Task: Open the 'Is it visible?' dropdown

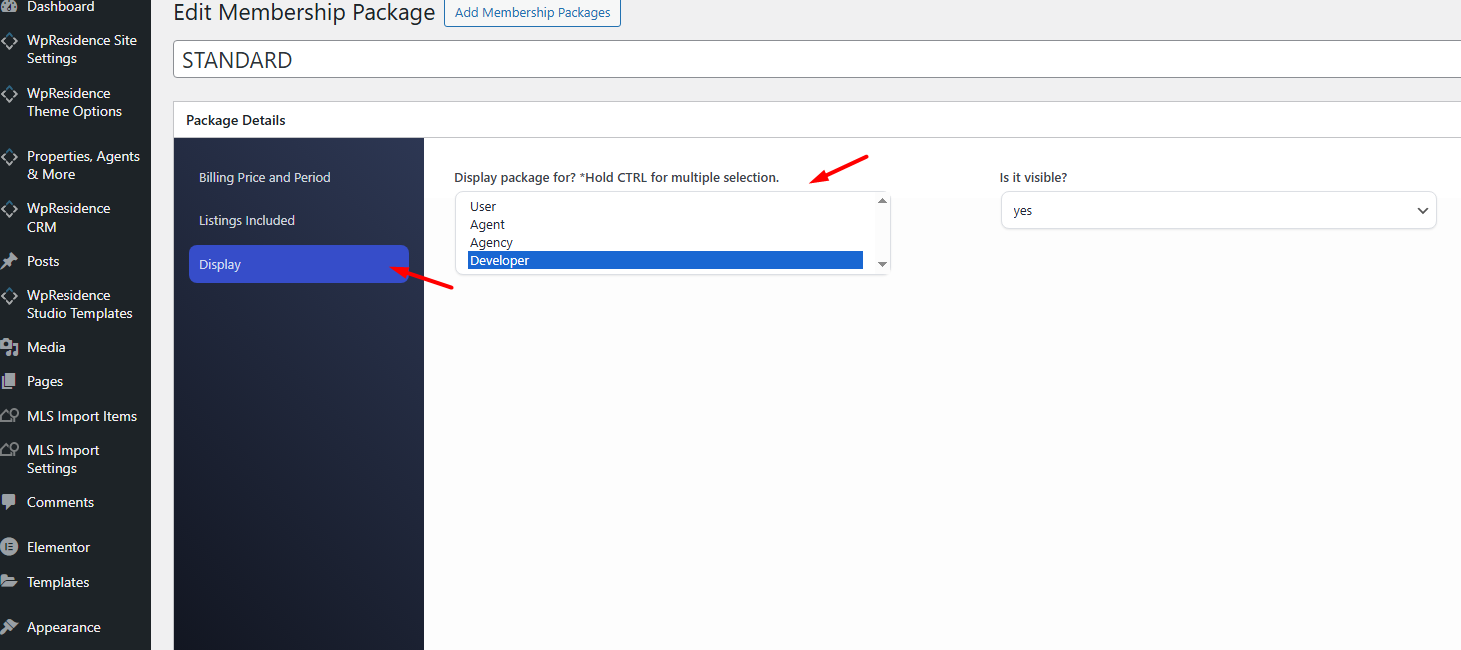Action: (x=1218, y=211)
